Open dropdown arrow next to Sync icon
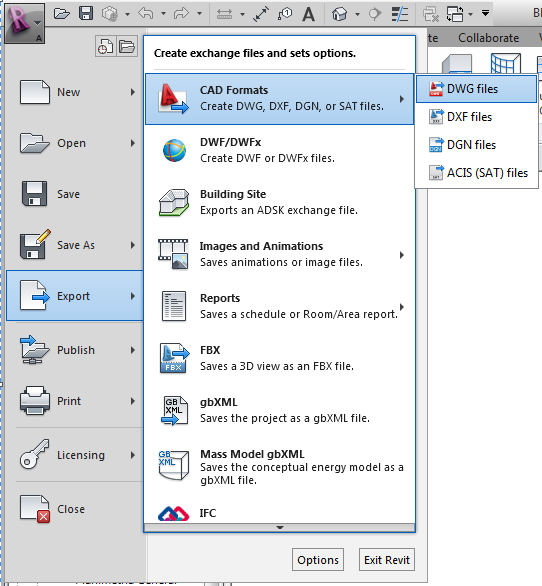The height and width of the screenshot is (586, 542). [127, 14]
